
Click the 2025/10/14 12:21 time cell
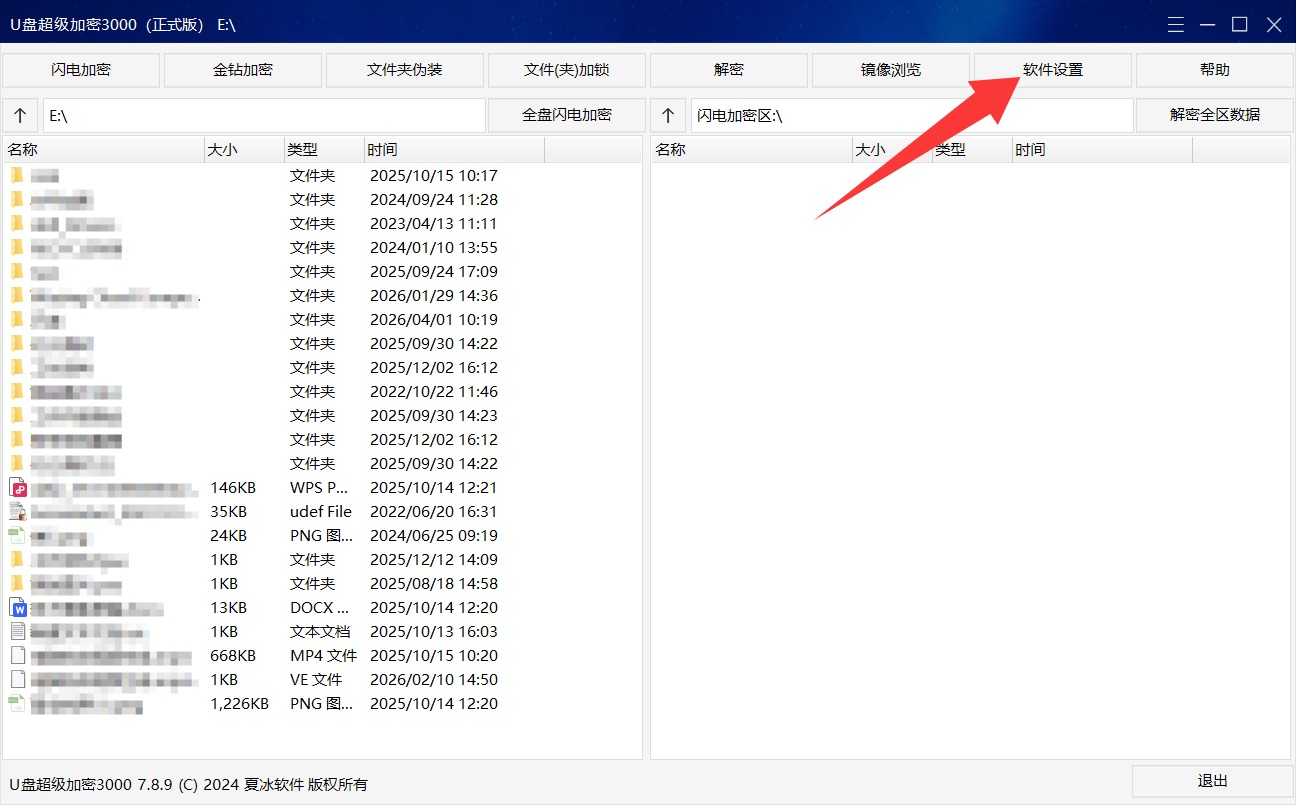[x=434, y=488]
